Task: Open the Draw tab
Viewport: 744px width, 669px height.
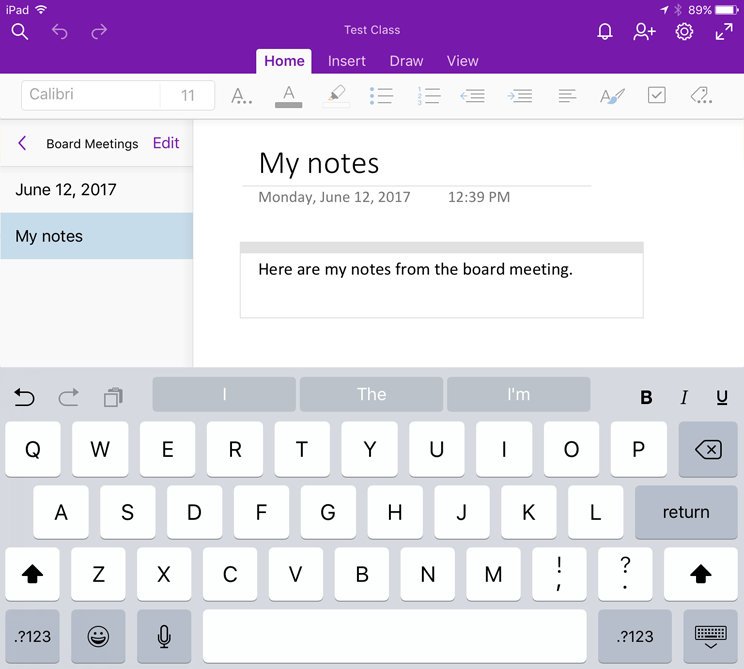Action: (x=406, y=61)
